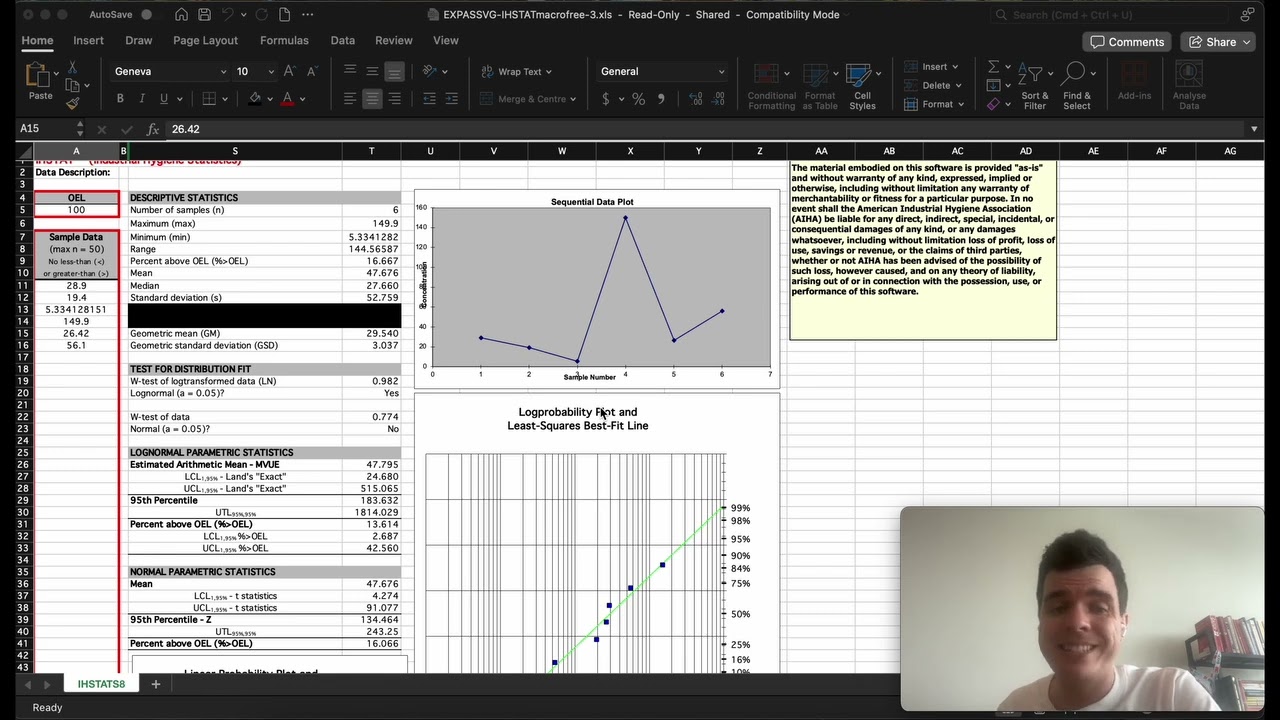Click the Comma style icon
The width and height of the screenshot is (1280, 720).
661,99
